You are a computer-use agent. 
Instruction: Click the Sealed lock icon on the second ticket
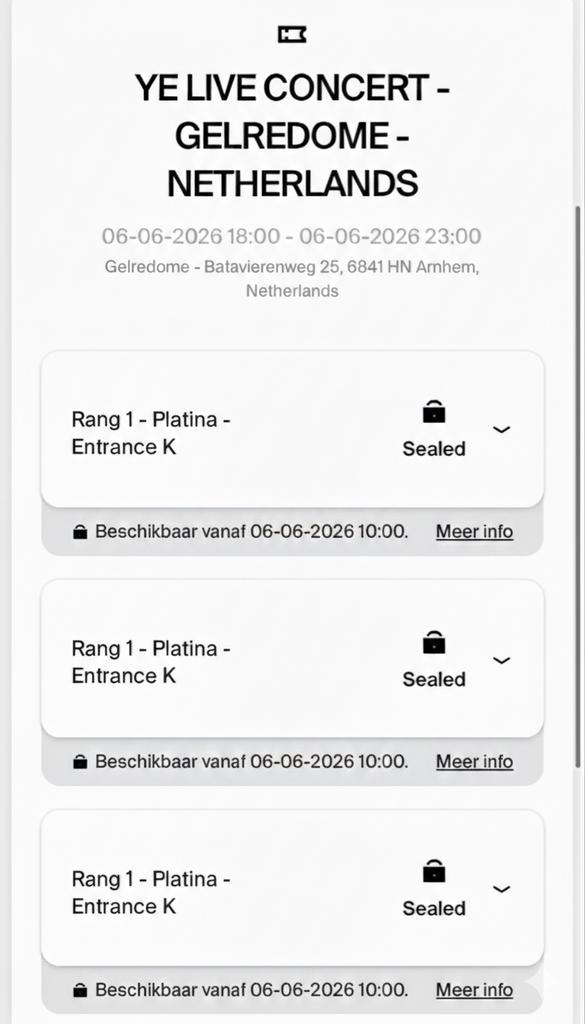(433, 641)
